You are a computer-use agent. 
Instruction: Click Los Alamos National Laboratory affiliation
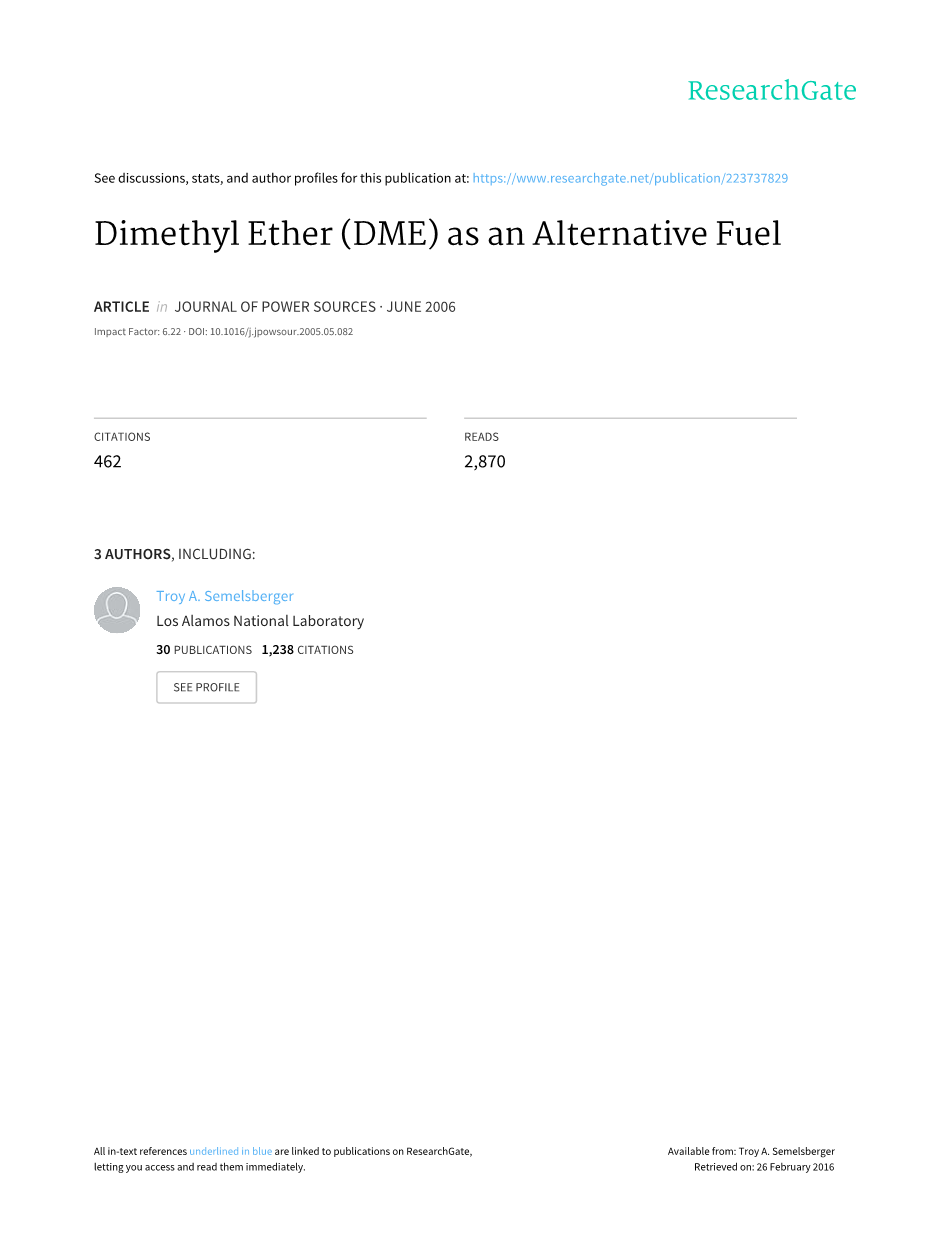point(260,621)
